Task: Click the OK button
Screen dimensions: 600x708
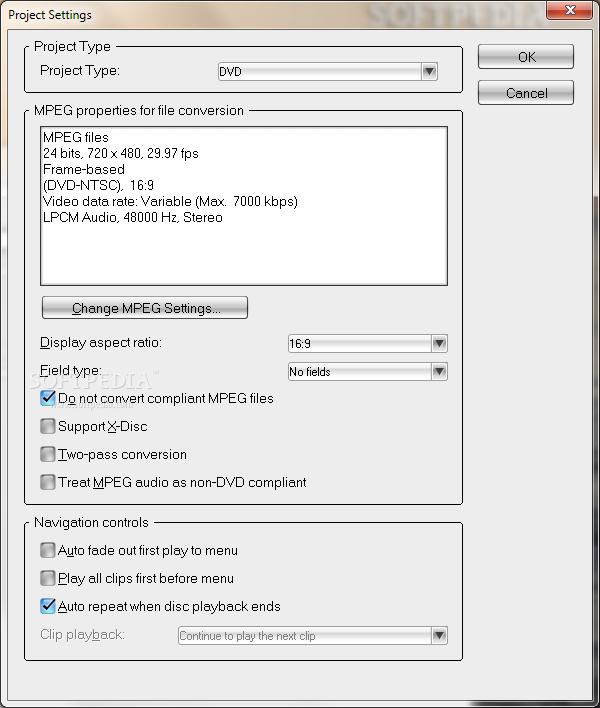Action: point(526,57)
